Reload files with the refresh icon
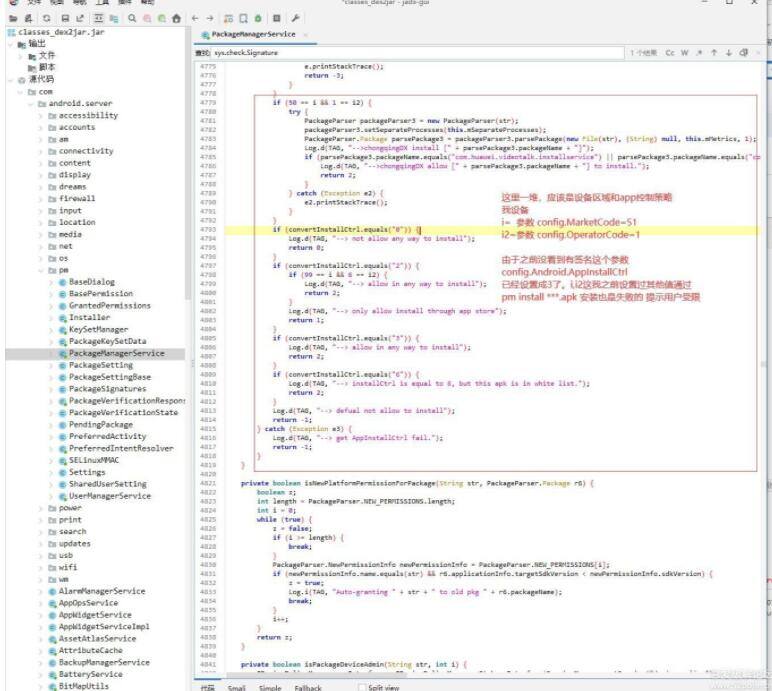 pos(47,19)
